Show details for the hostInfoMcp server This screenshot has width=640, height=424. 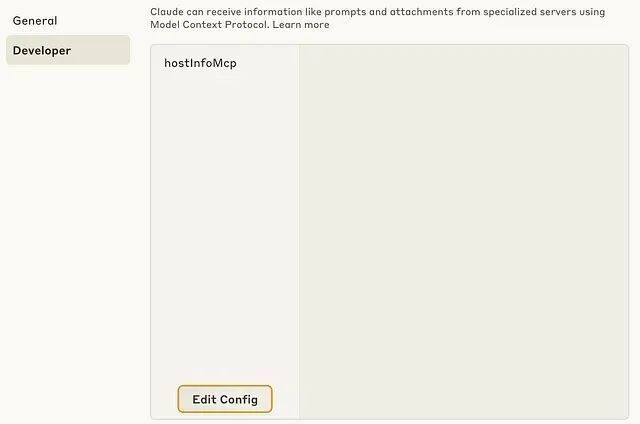pos(200,63)
